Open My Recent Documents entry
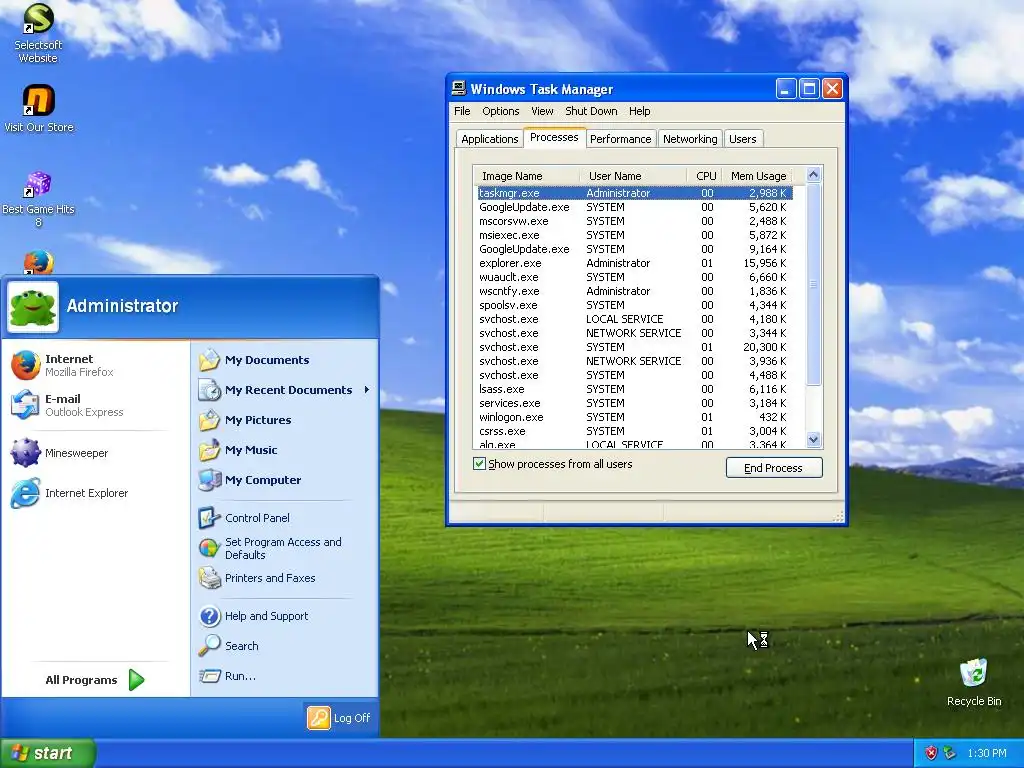The image size is (1024, 768). coord(285,390)
